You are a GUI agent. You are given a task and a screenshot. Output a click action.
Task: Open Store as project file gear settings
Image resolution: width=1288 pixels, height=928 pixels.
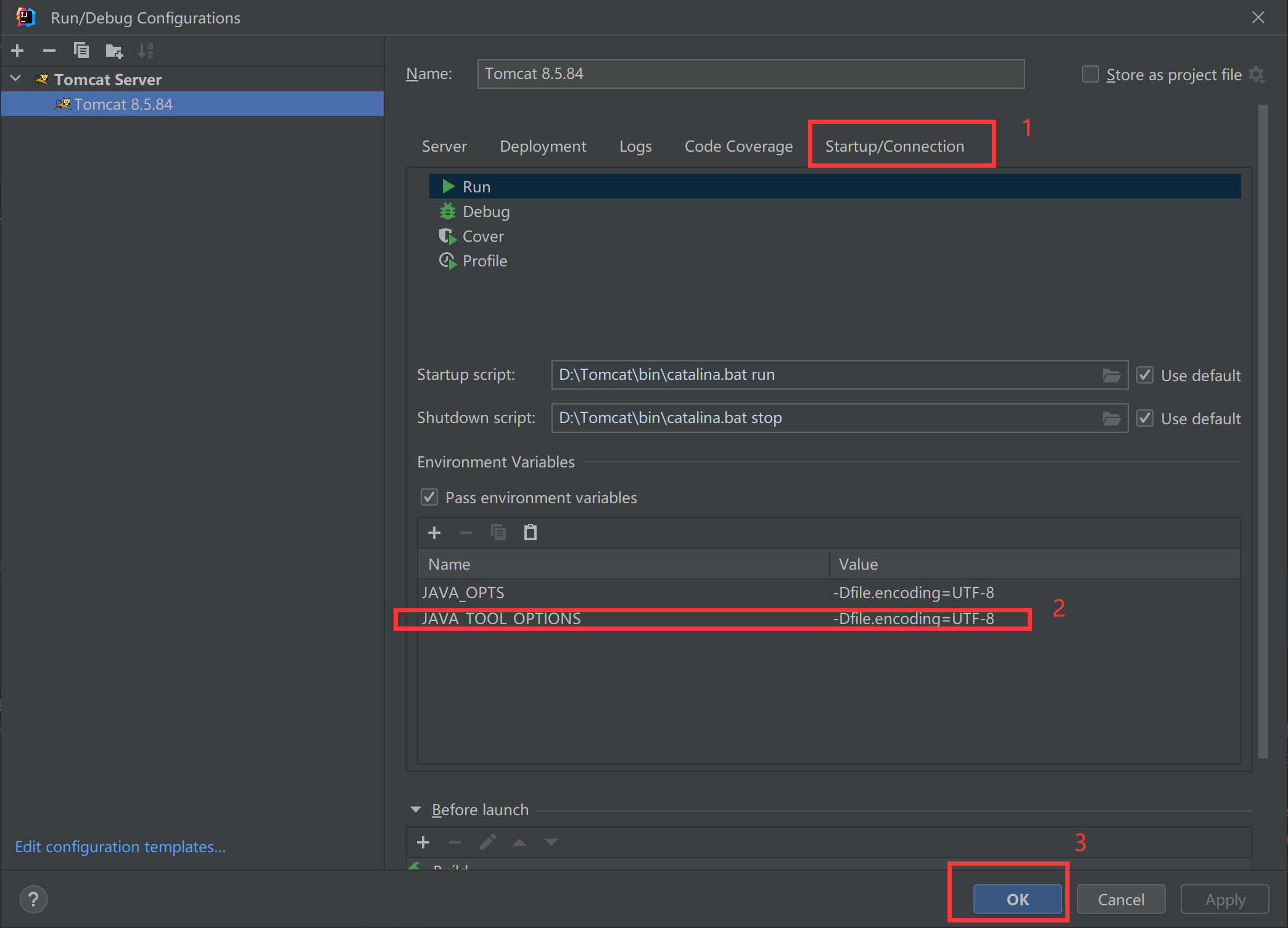pyautogui.click(x=1257, y=75)
